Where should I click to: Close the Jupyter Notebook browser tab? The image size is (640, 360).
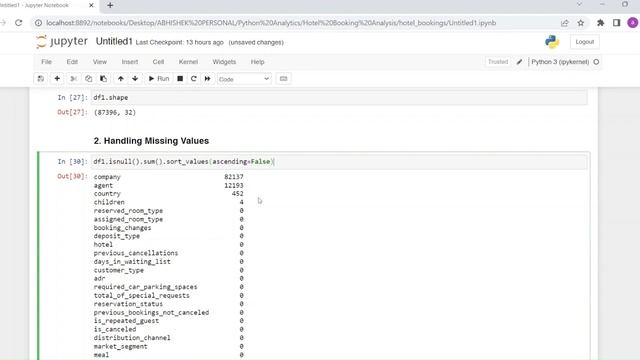(x=91, y=5)
